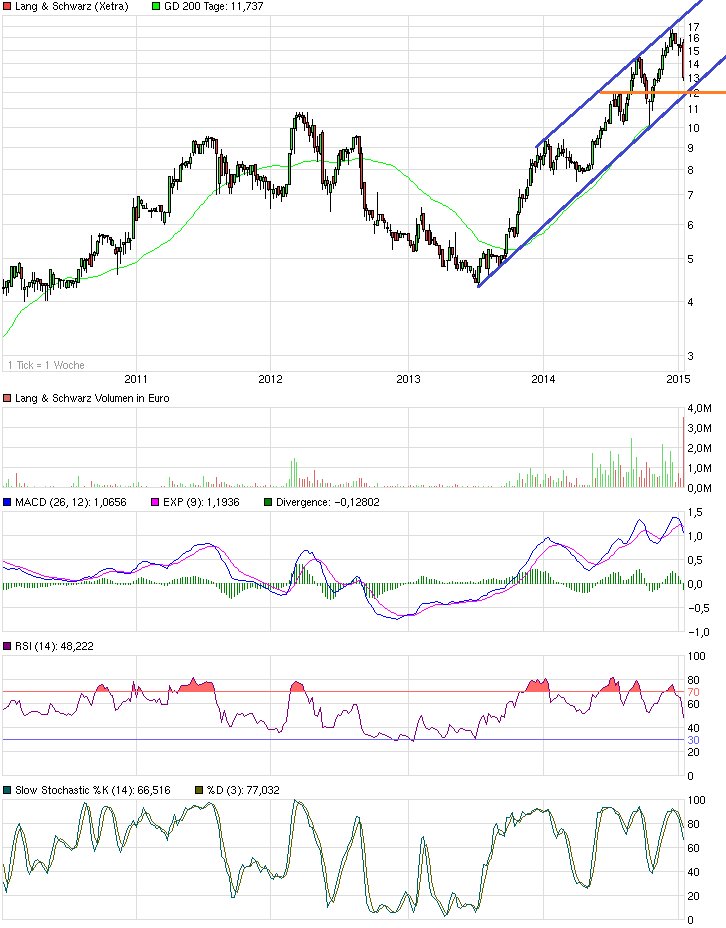This screenshot has width=726, height=928.
Task: Click the green GD 200 Tage legend swatch
Action: 156,7
